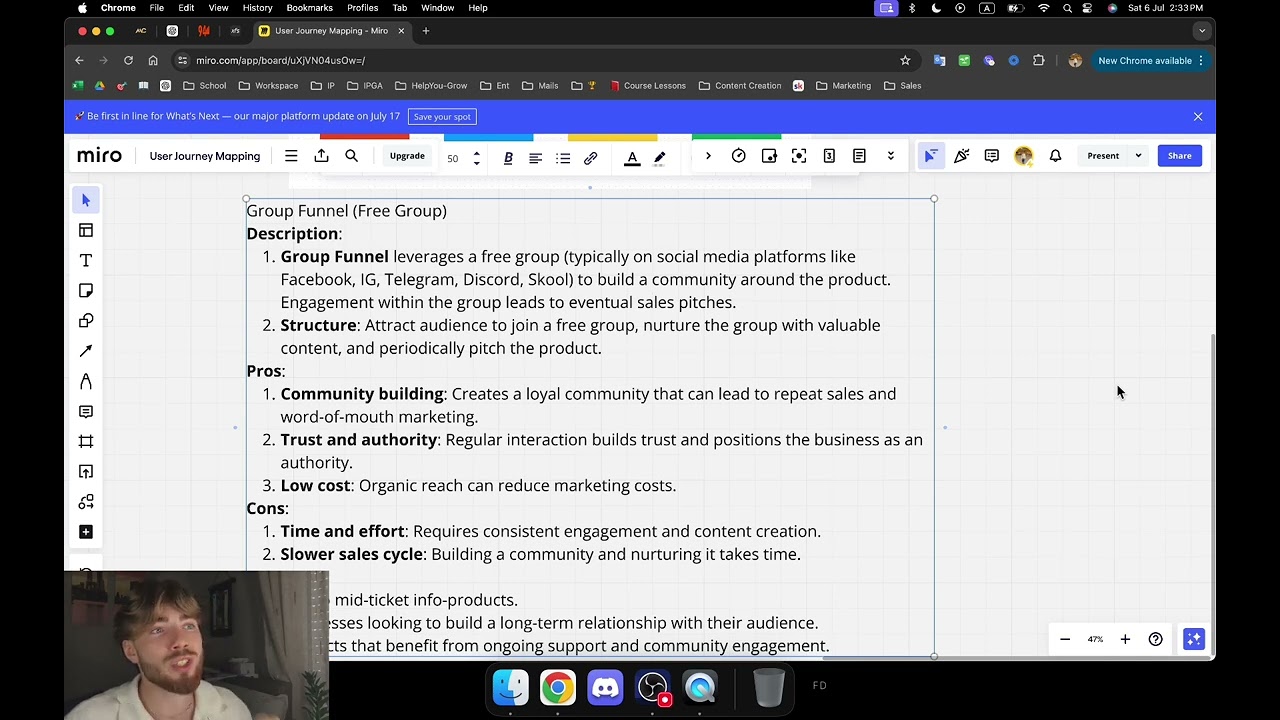
Task: Adjust the font size stepper arrows
Action: (476, 158)
